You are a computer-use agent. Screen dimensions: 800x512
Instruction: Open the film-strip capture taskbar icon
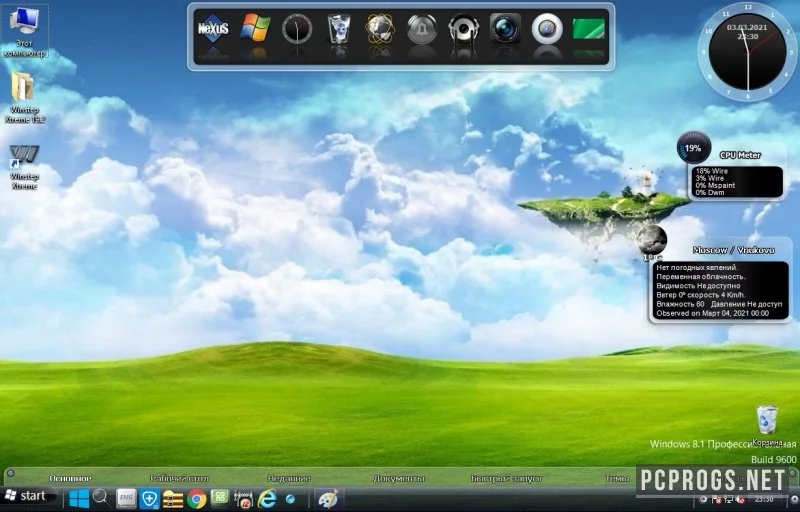click(x=243, y=499)
